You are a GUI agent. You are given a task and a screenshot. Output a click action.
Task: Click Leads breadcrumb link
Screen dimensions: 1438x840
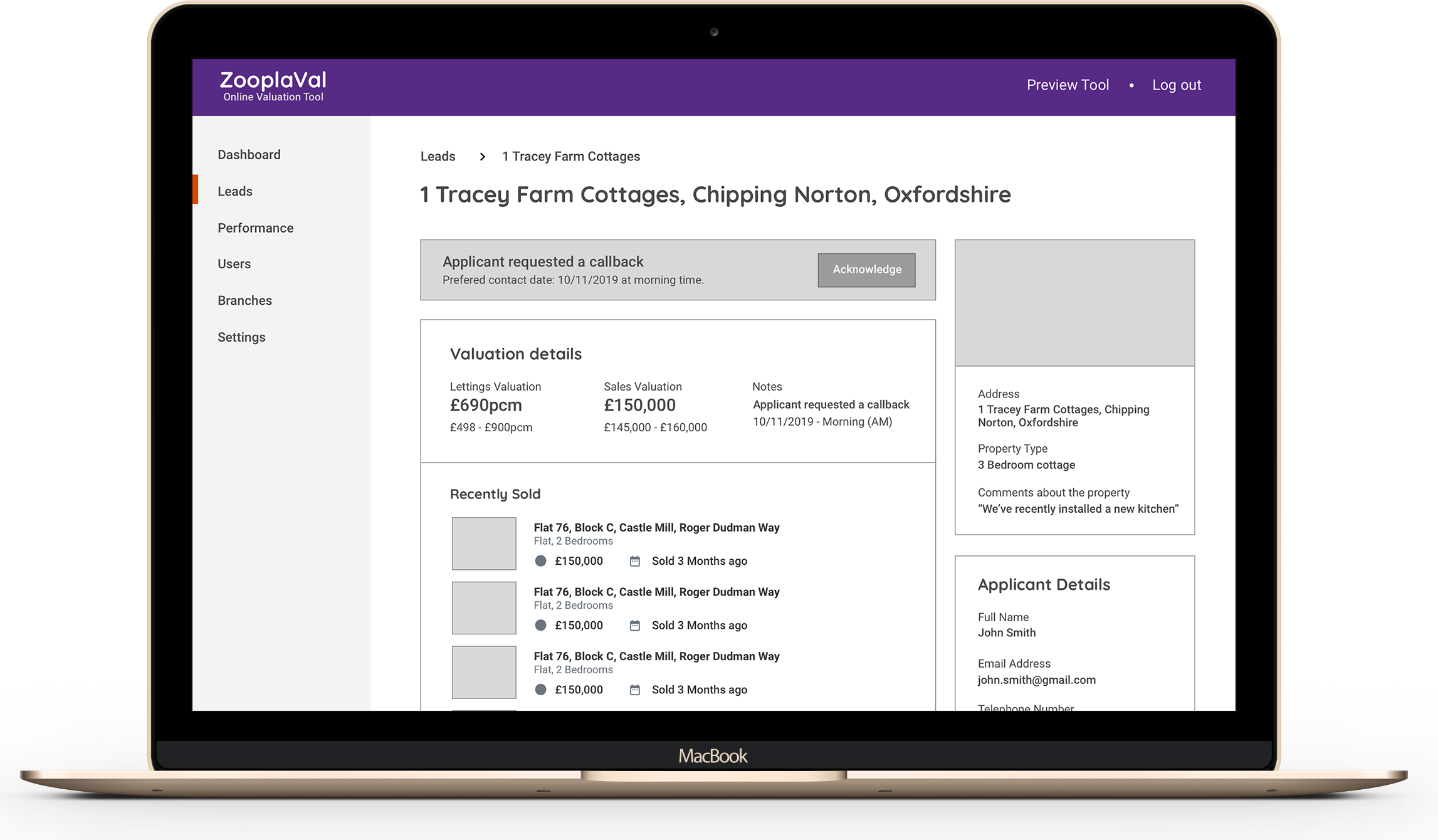click(438, 157)
